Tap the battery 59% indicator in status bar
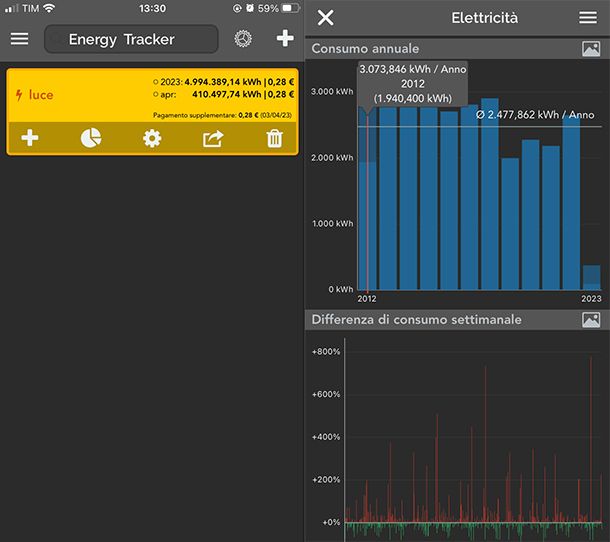Screen dimensions: 610x542 click(x=279, y=8)
